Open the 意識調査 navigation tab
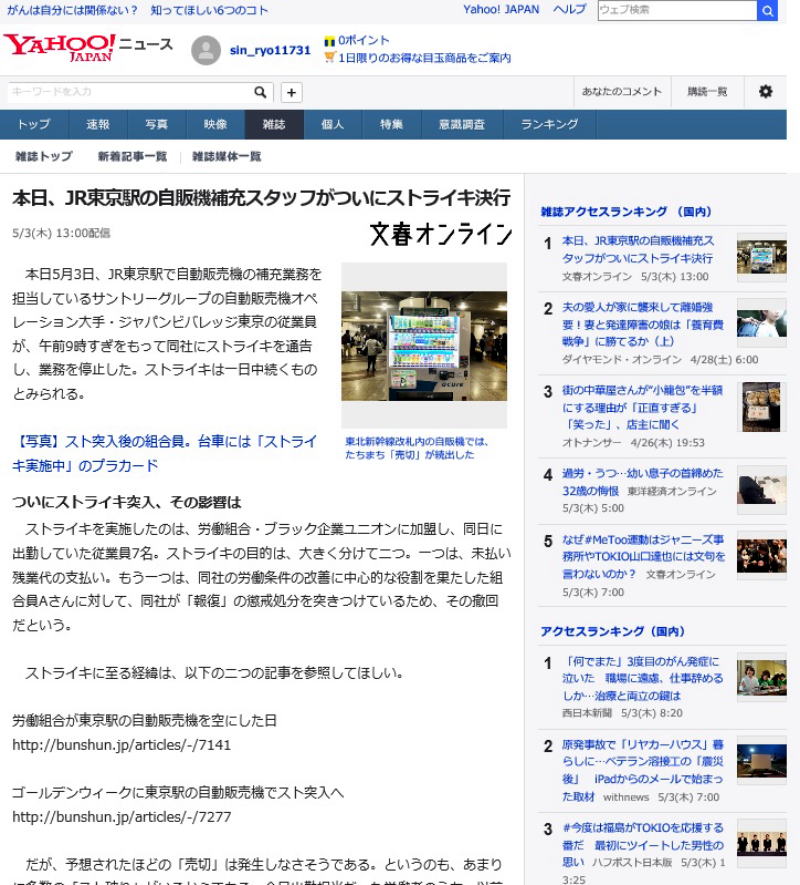800x885 pixels. (x=462, y=124)
